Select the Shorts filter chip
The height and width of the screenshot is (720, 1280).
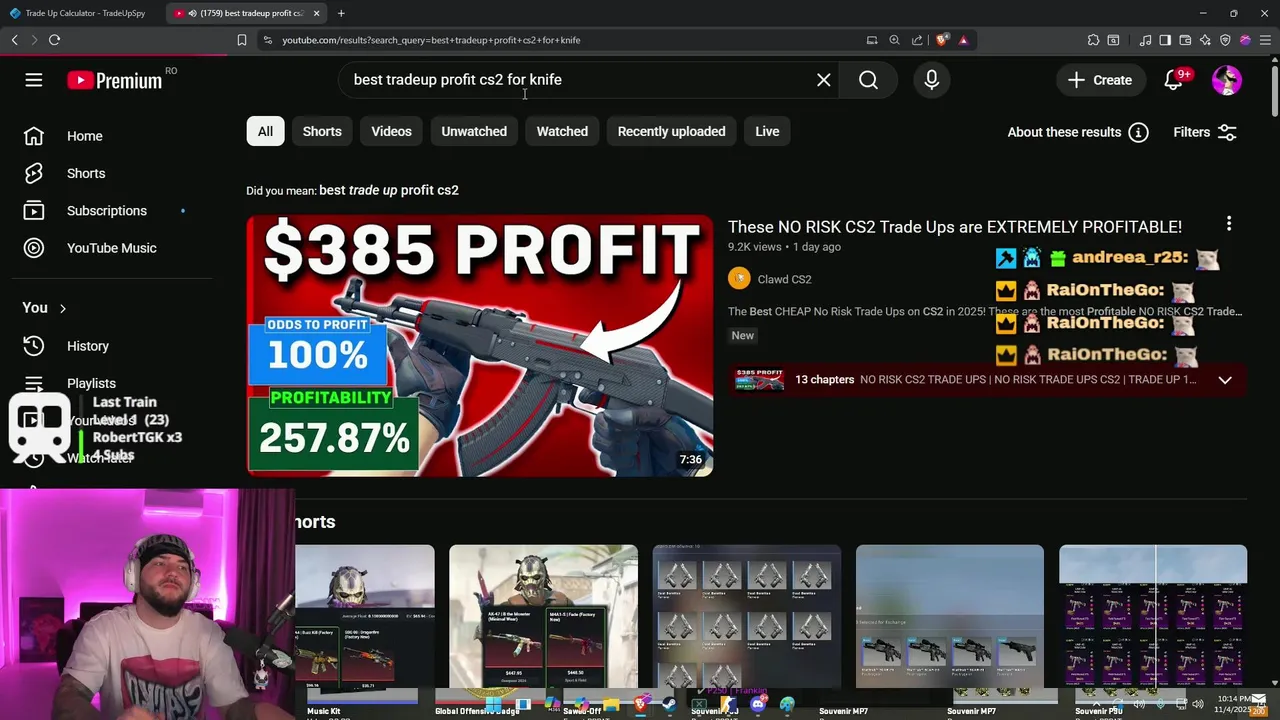322,131
